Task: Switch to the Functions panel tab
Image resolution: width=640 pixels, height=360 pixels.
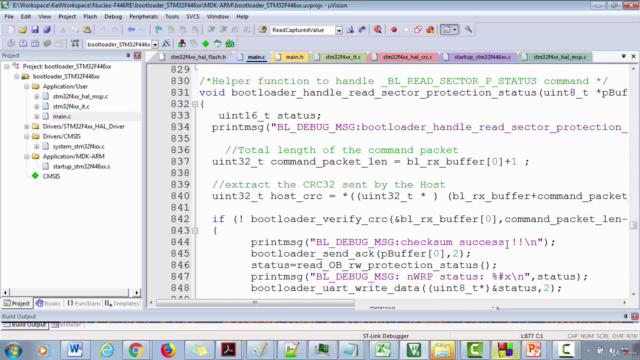Action: pyautogui.click(x=83, y=303)
